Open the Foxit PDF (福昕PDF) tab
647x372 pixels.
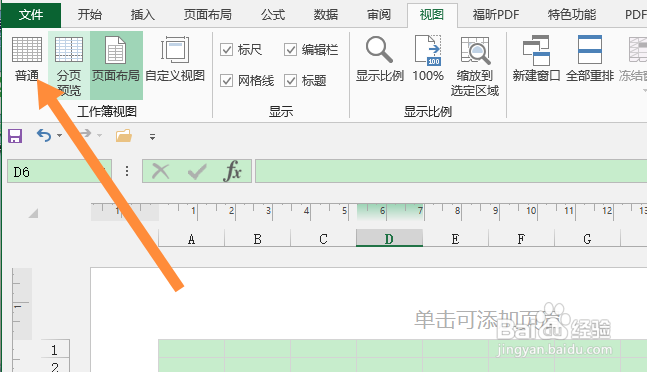[496, 15]
